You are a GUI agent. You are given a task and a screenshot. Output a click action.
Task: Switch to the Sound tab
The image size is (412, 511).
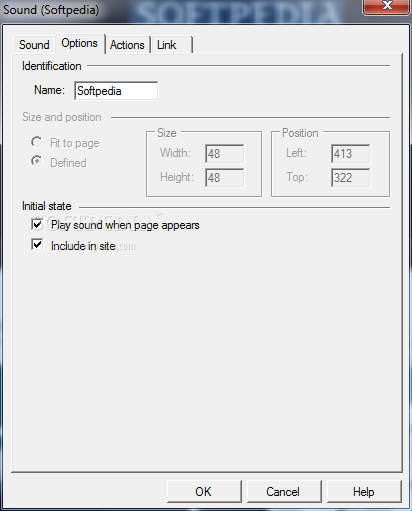pyautogui.click(x=34, y=45)
